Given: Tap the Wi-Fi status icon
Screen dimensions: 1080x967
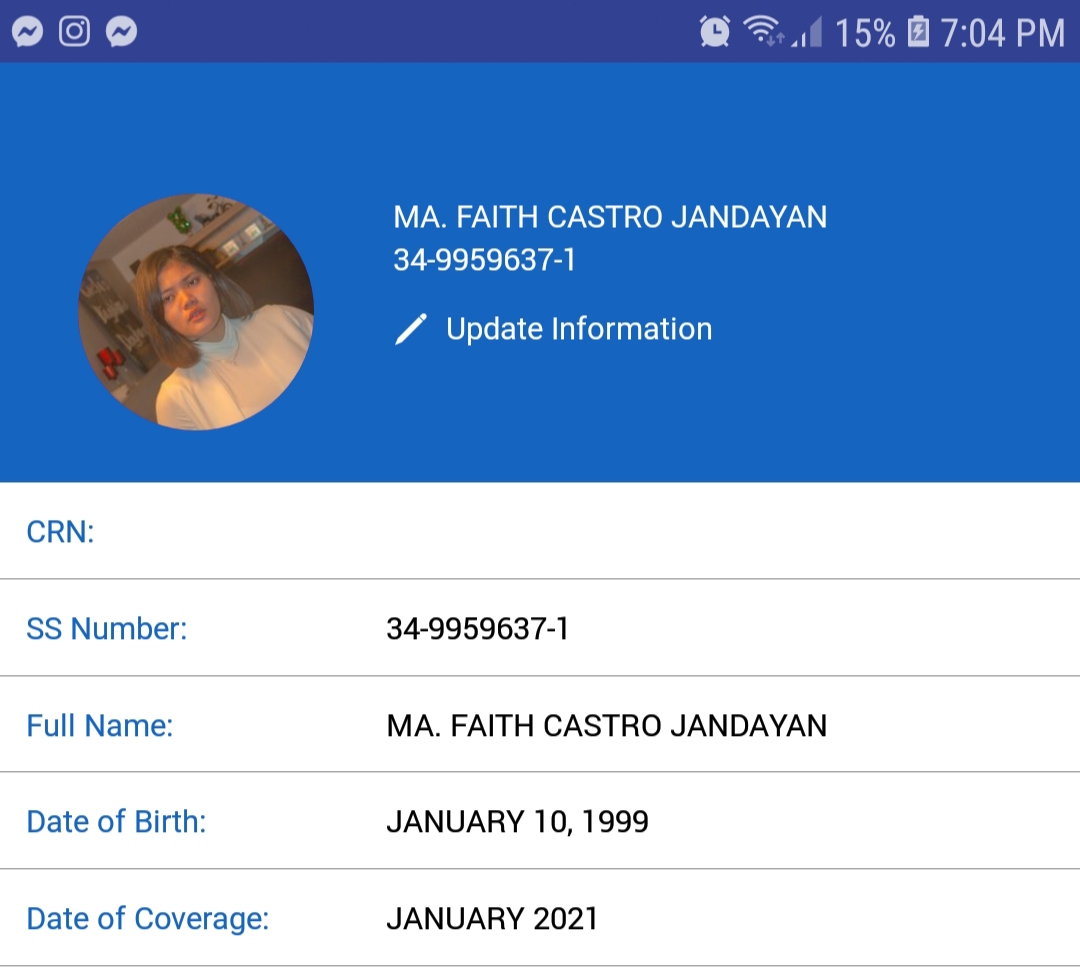Looking at the screenshot, I should (764, 32).
